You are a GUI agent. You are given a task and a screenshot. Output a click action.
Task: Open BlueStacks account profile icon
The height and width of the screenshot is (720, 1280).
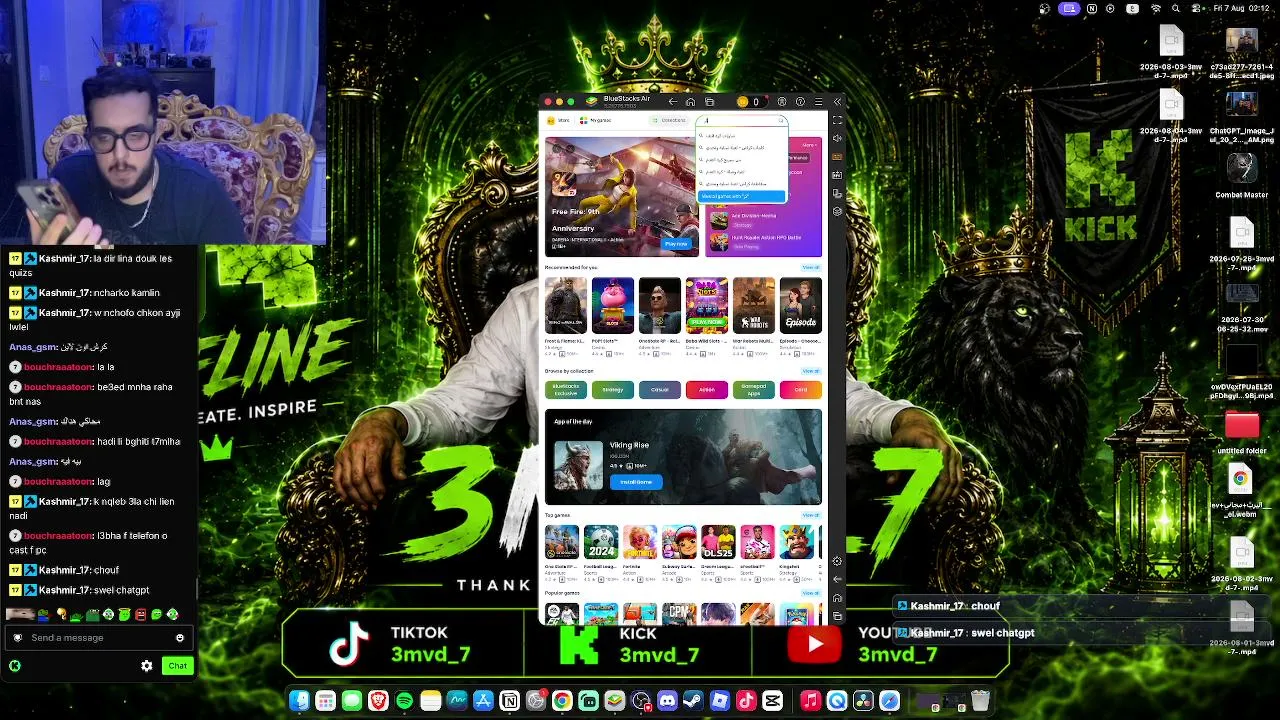pyautogui.click(x=782, y=101)
